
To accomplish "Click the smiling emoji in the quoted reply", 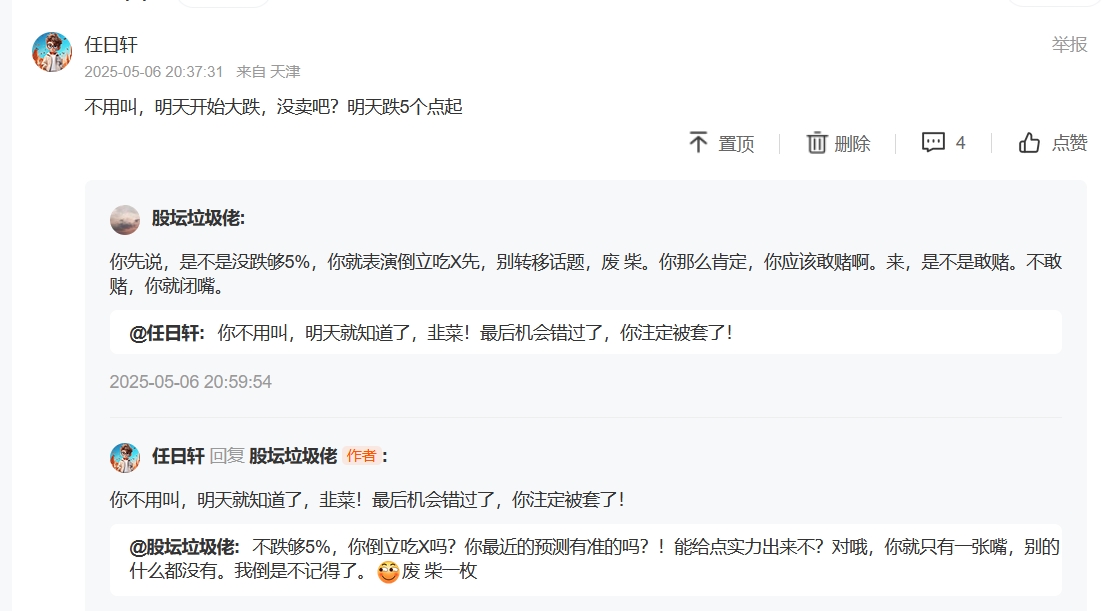I will coord(388,571).
